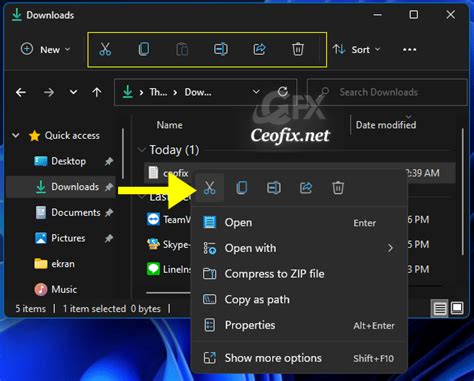Open the Sort options dropdown

pos(357,50)
